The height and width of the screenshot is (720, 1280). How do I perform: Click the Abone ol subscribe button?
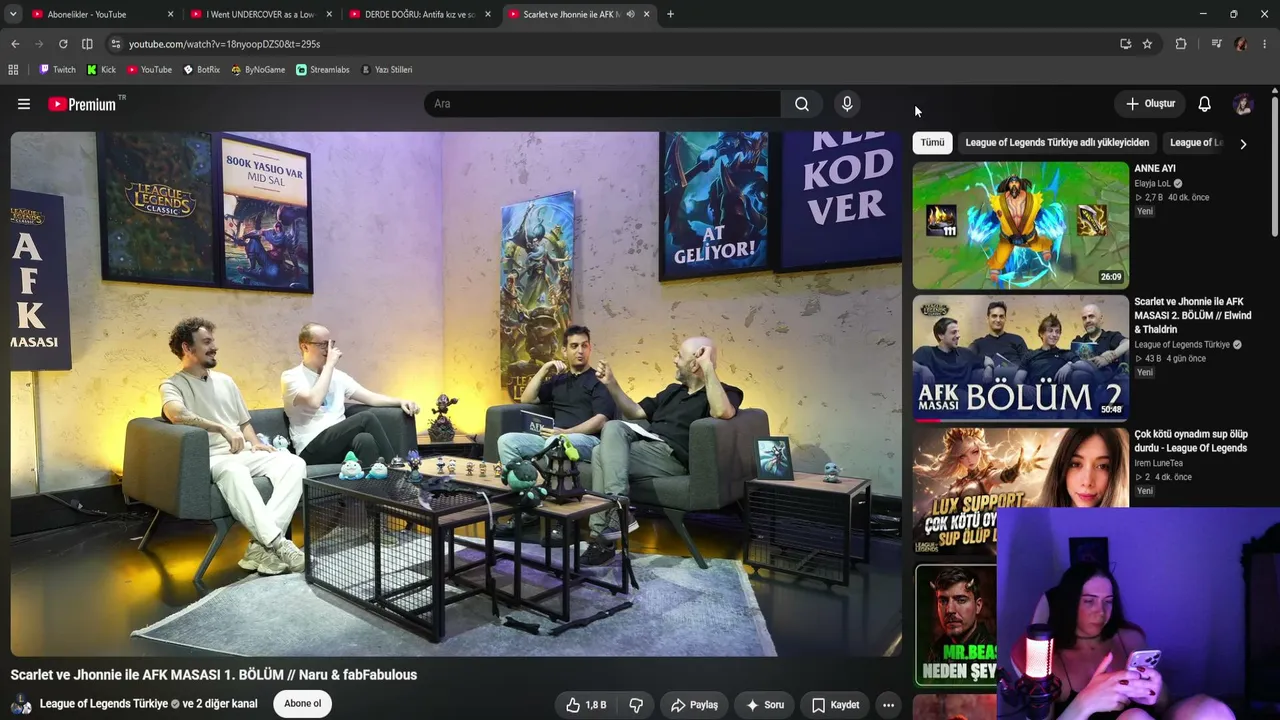click(x=302, y=704)
